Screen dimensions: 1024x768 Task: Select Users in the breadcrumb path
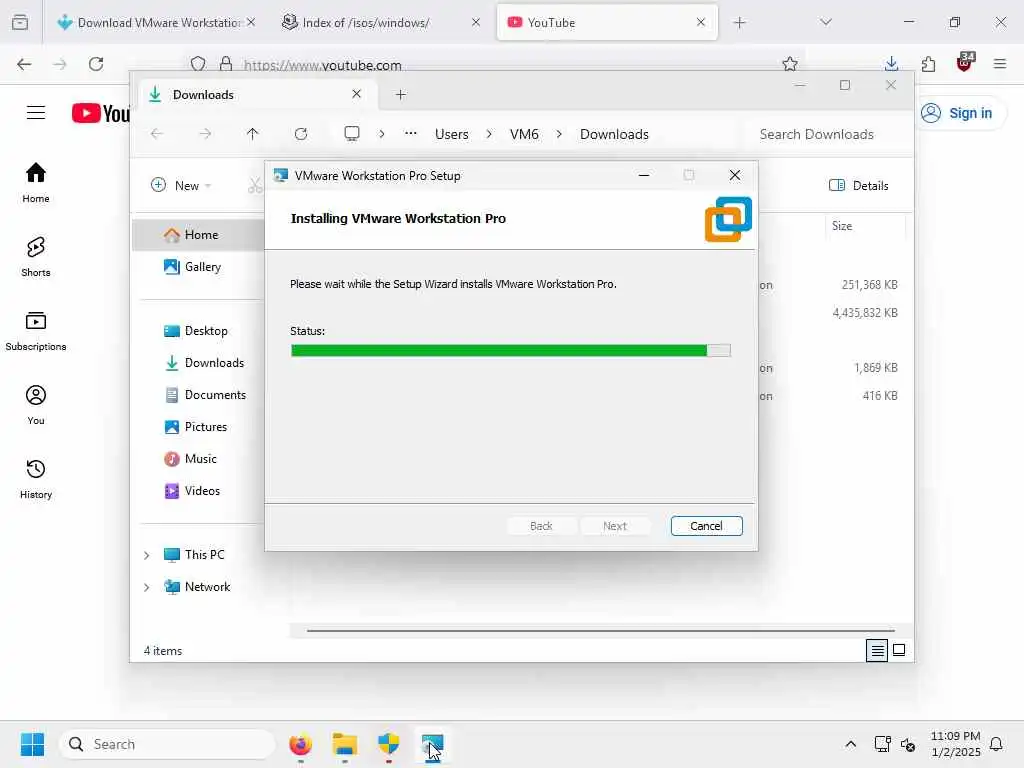click(x=452, y=134)
